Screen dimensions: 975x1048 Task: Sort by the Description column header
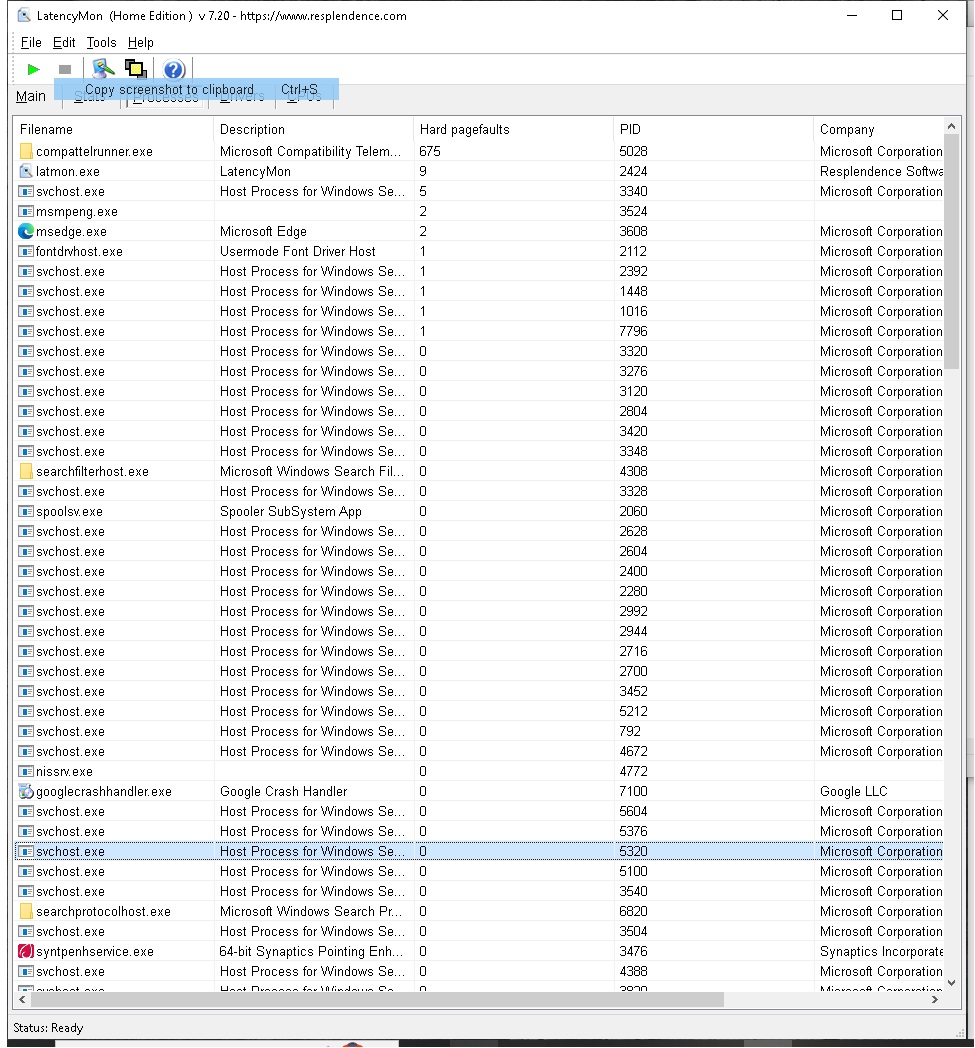coord(313,129)
